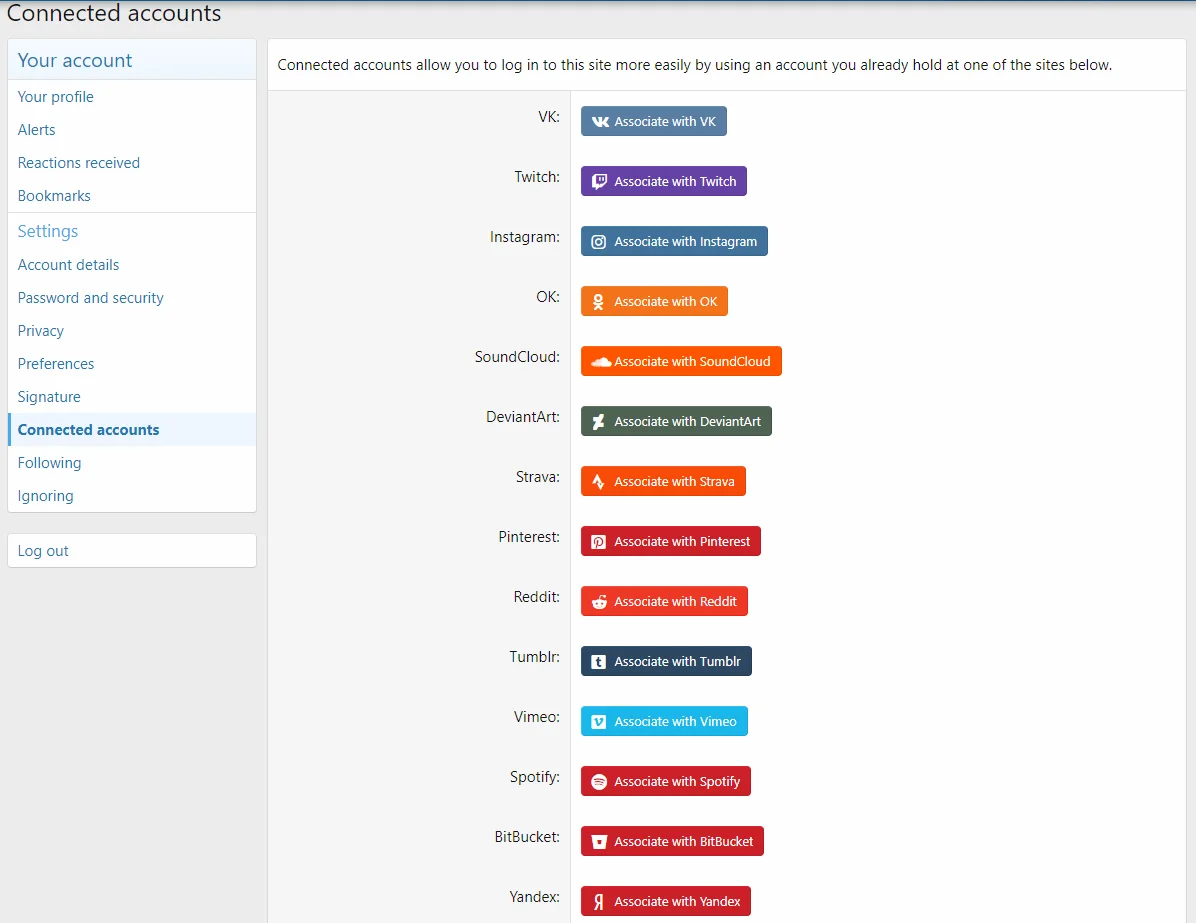Click Associate with OK text
Screen dimensions: 1196x923
tap(666, 301)
